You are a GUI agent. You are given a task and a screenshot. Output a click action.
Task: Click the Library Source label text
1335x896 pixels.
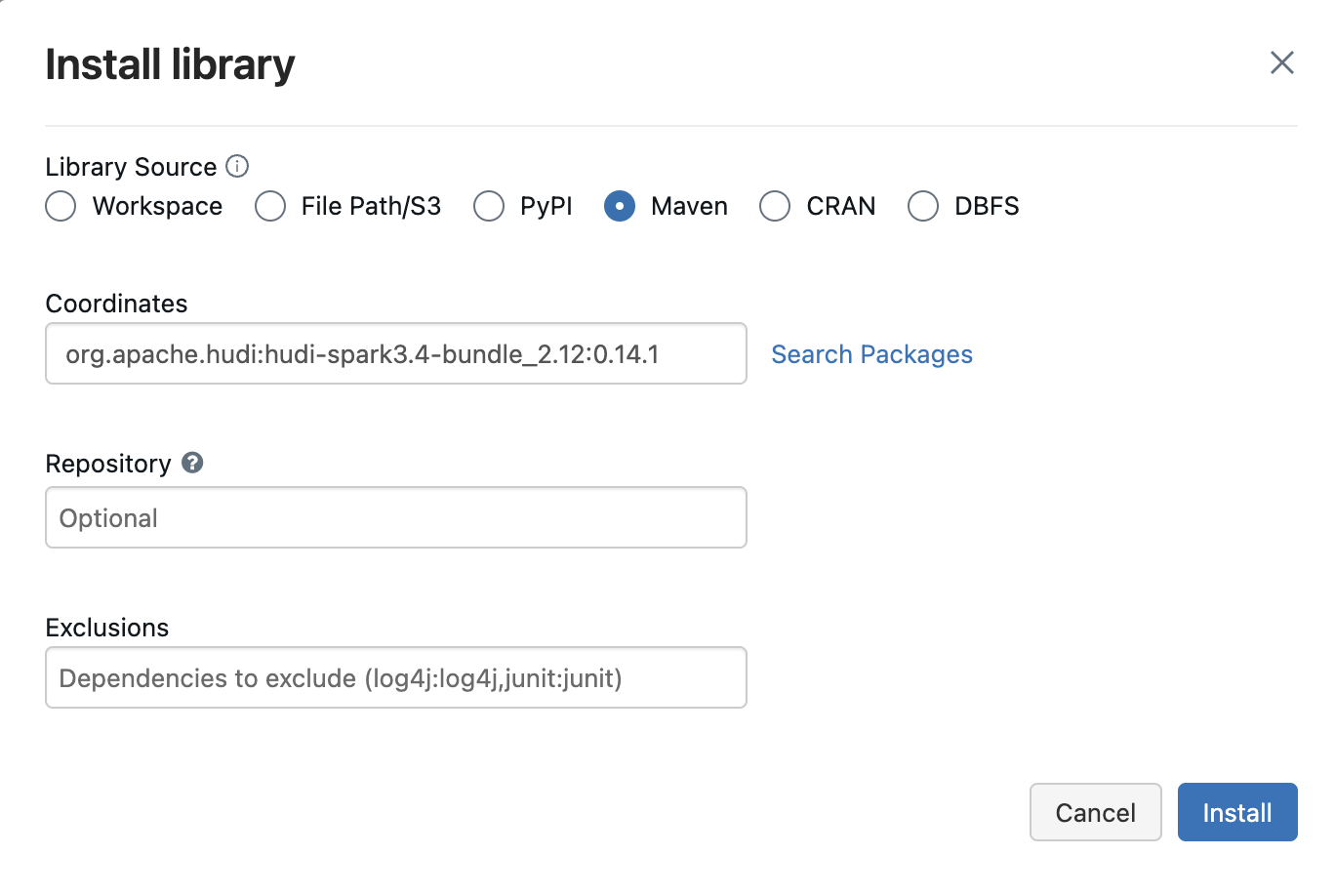tap(131, 167)
